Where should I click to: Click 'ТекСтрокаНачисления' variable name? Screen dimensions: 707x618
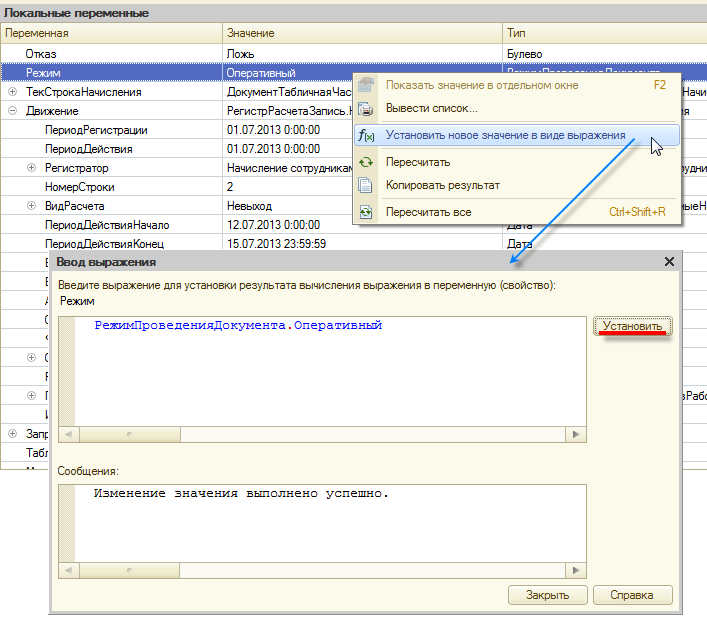click(x=83, y=92)
